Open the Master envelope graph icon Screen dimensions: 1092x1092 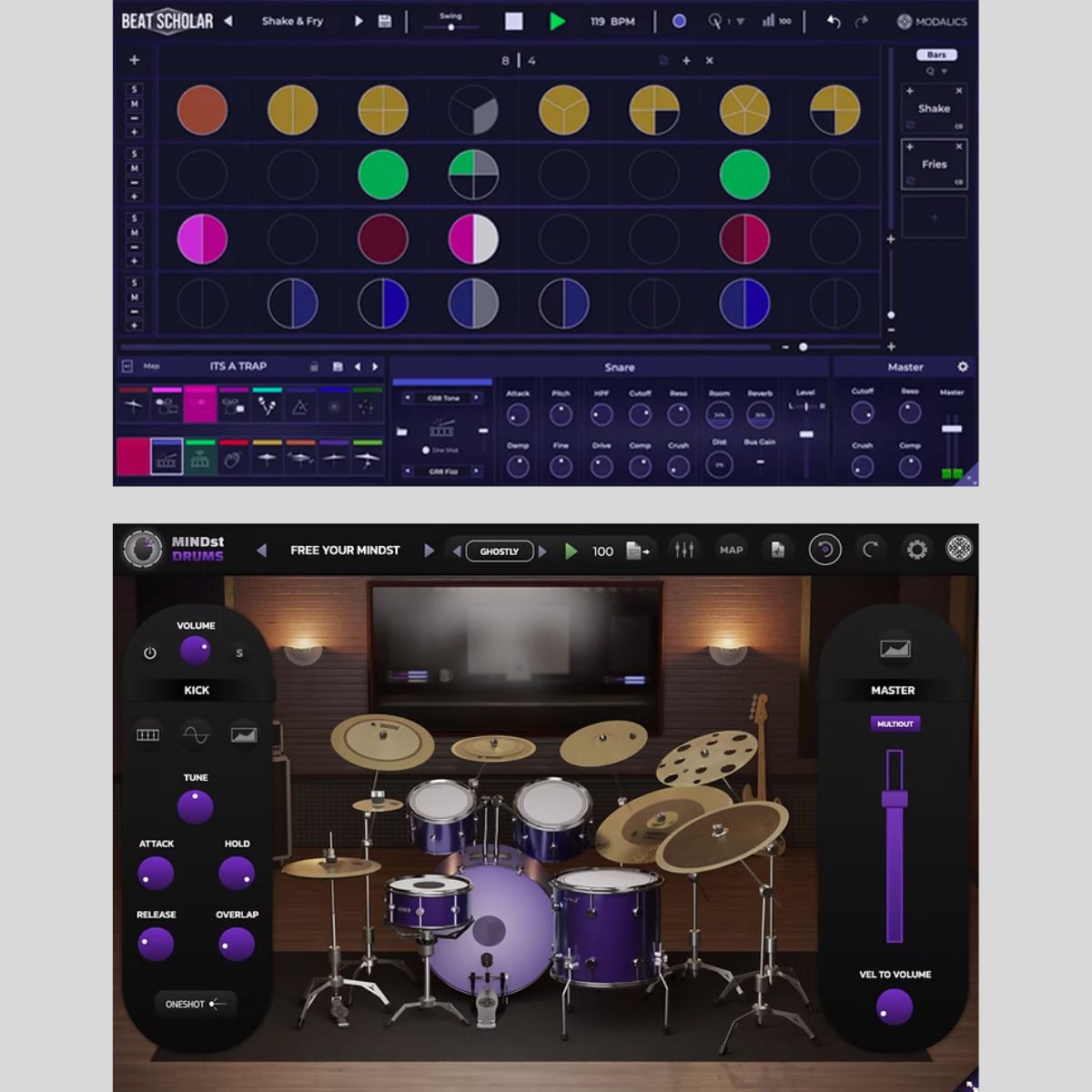point(895,649)
